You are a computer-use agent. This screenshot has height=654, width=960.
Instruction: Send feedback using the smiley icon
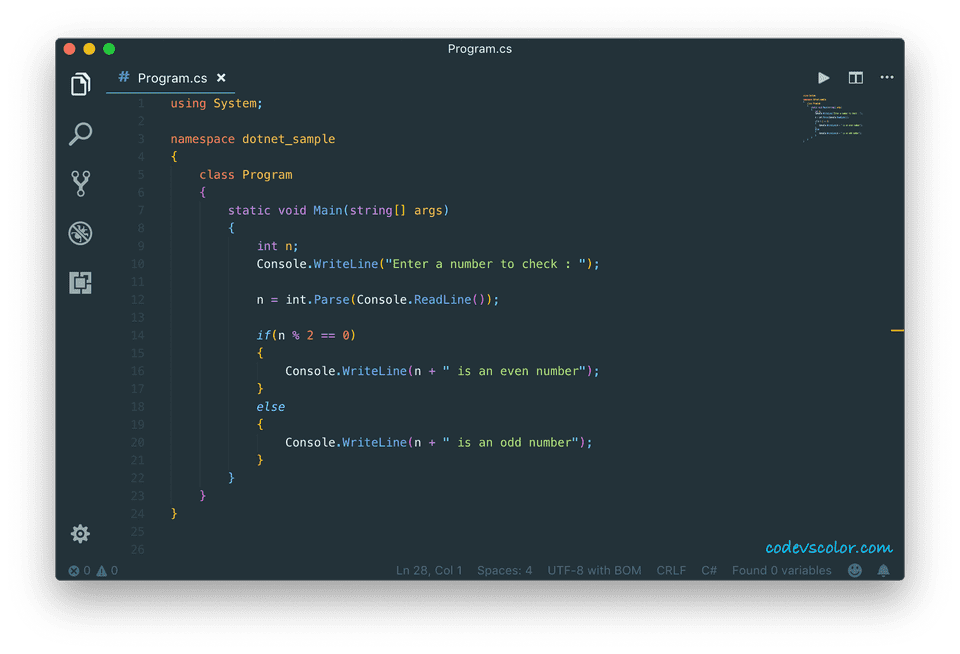pyautogui.click(x=855, y=570)
